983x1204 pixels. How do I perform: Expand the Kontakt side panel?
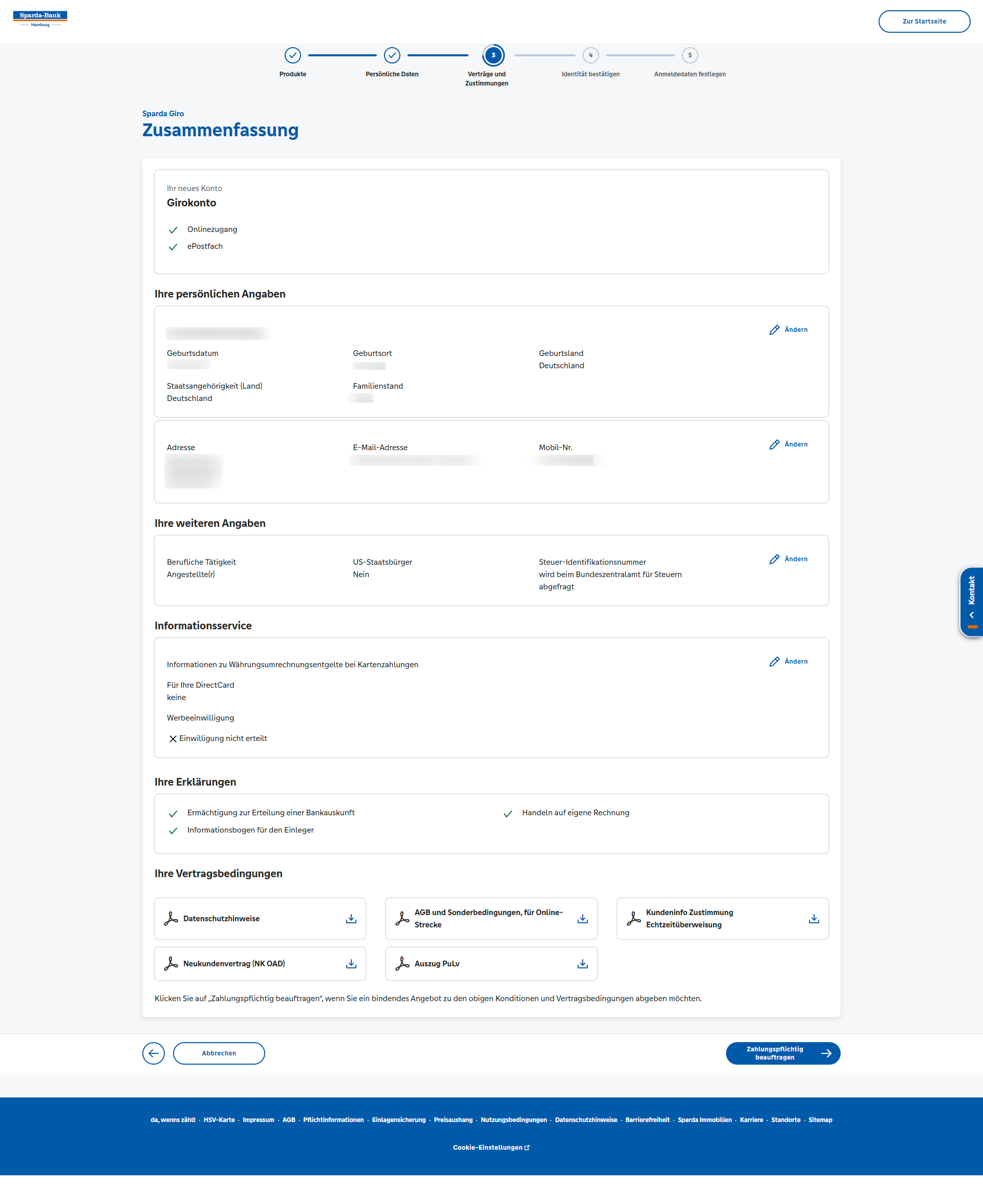pyautogui.click(x=971, y=601)
